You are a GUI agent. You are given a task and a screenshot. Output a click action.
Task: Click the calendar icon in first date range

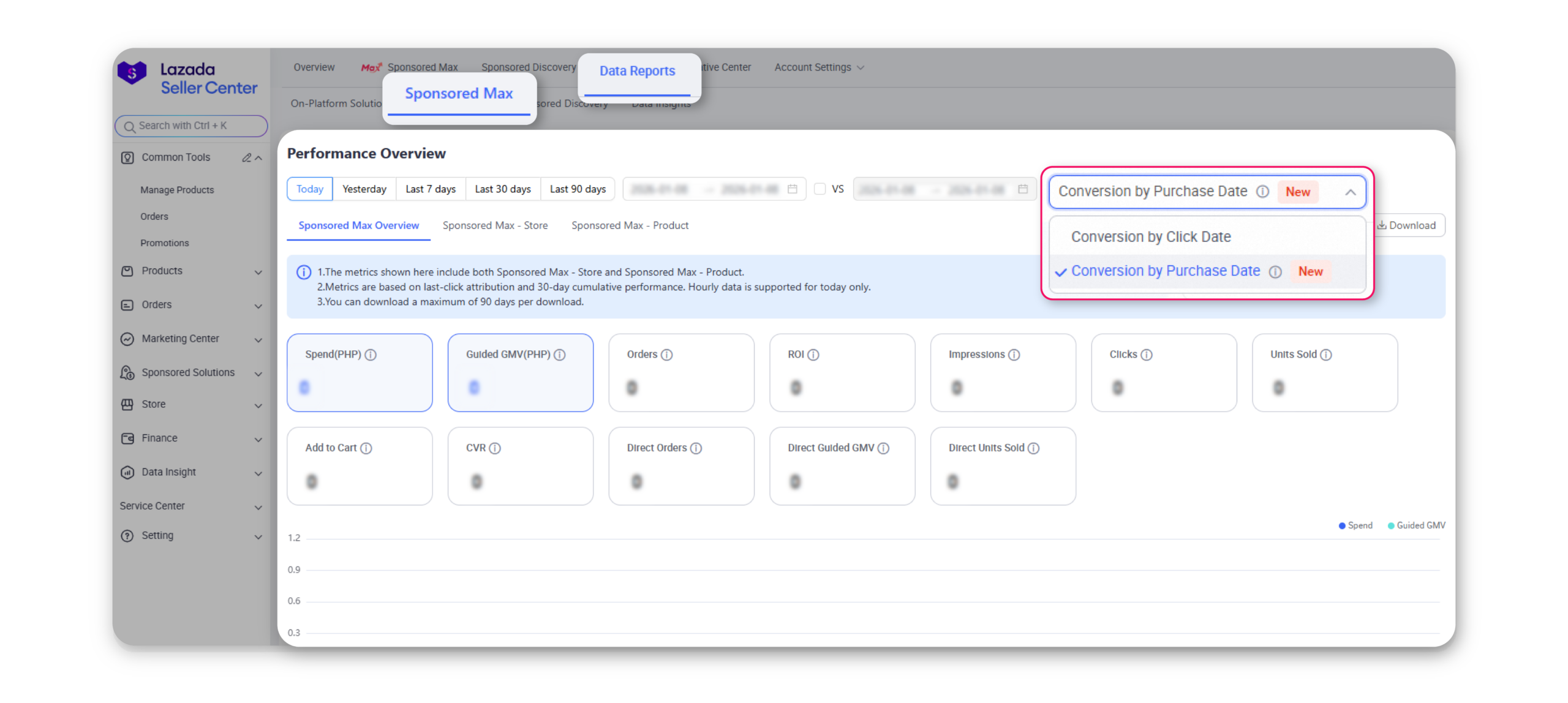click(793, 189)
